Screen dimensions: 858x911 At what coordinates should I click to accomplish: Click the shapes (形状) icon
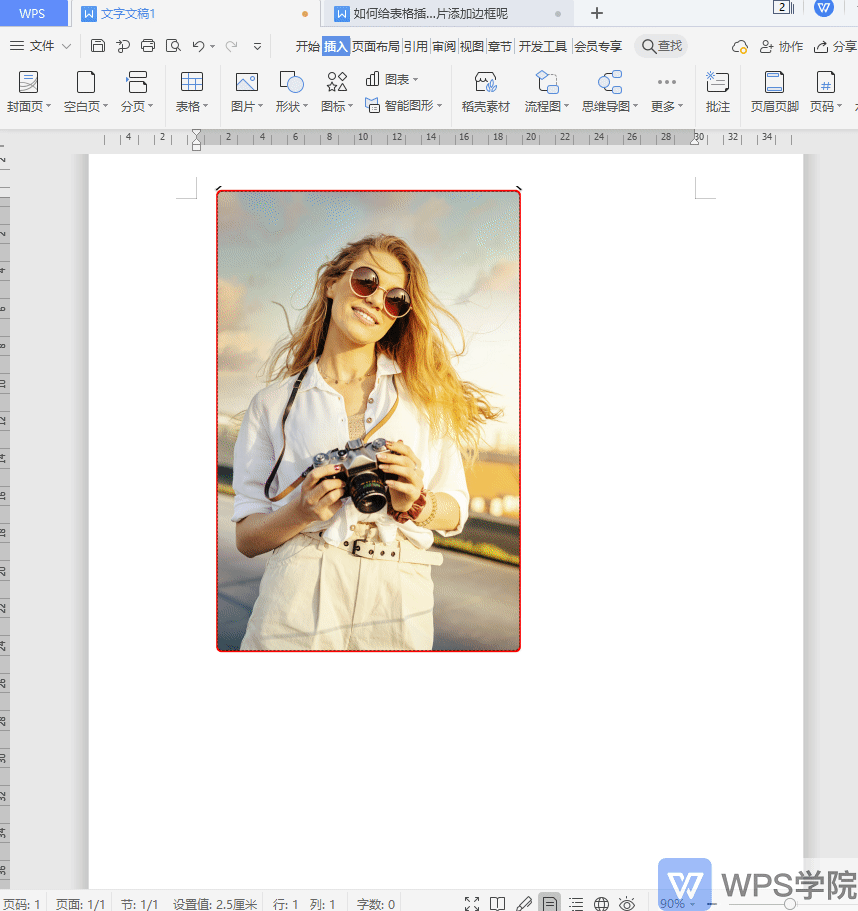292,82
